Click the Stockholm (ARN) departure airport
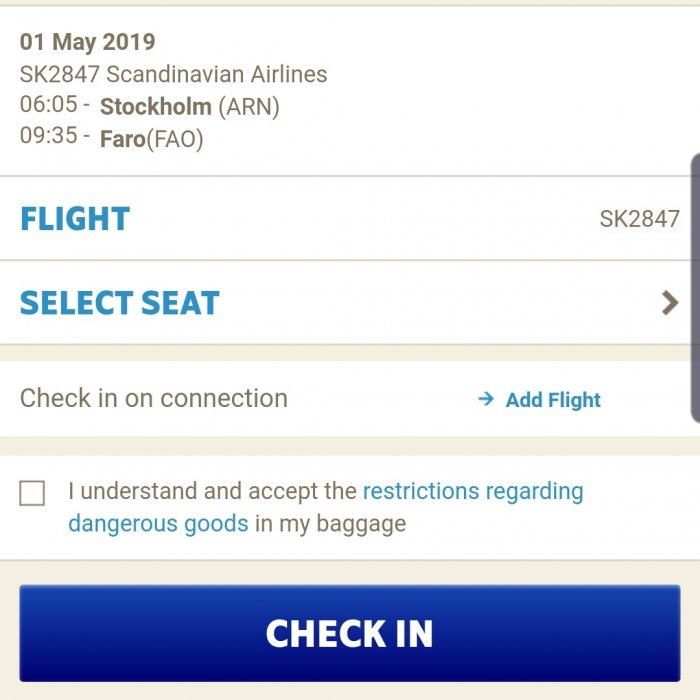 [x=189, y=107]
